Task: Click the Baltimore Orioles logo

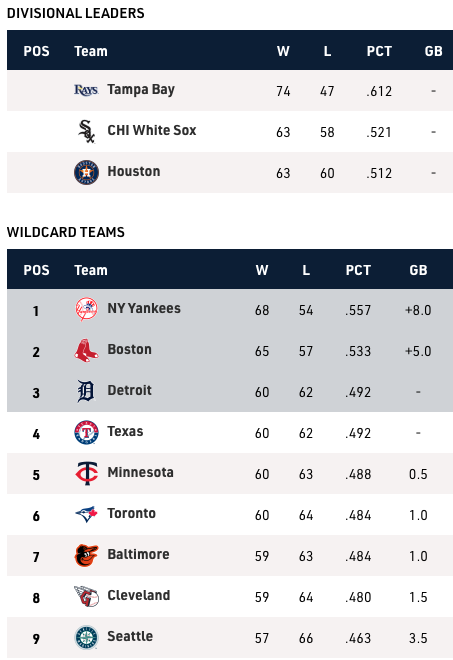Action: [86, 555]
